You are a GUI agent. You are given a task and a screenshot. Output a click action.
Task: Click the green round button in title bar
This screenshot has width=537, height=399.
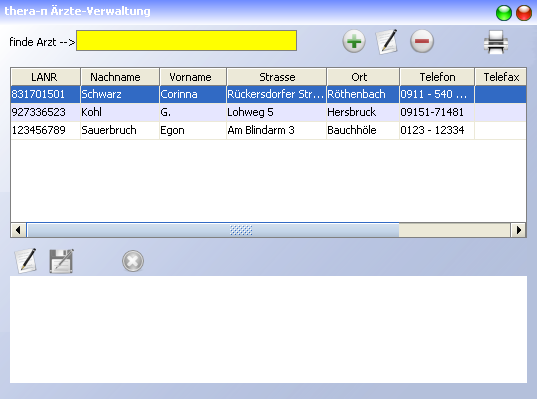click(x=503, y=13)
